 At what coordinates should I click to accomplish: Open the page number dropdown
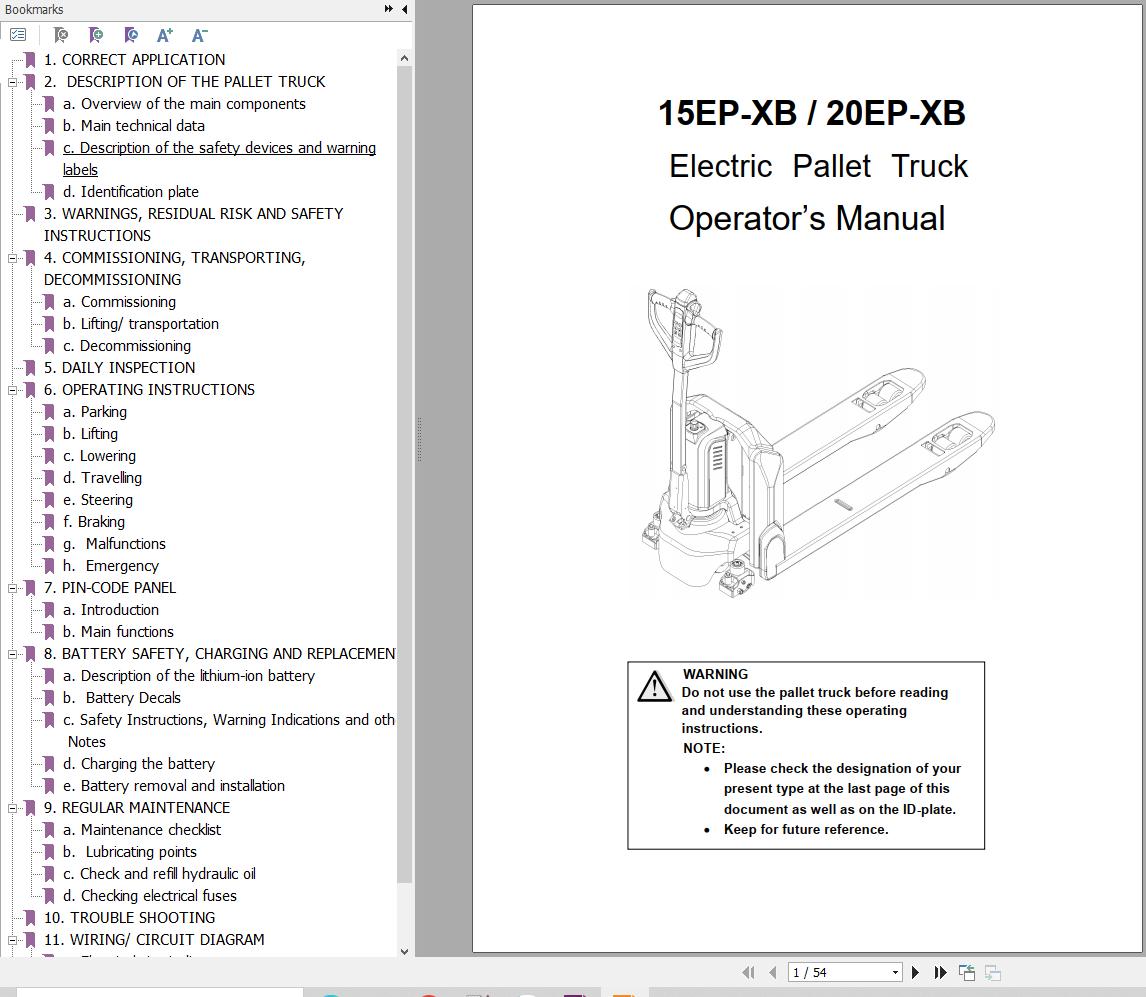[895, 972]
